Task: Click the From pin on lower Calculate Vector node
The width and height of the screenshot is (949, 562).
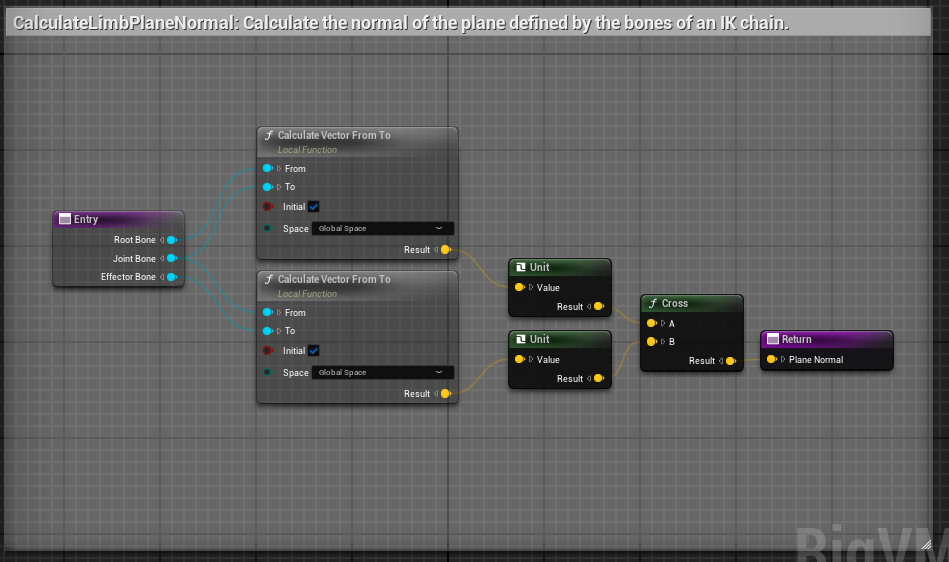Action: click(268, 312)
